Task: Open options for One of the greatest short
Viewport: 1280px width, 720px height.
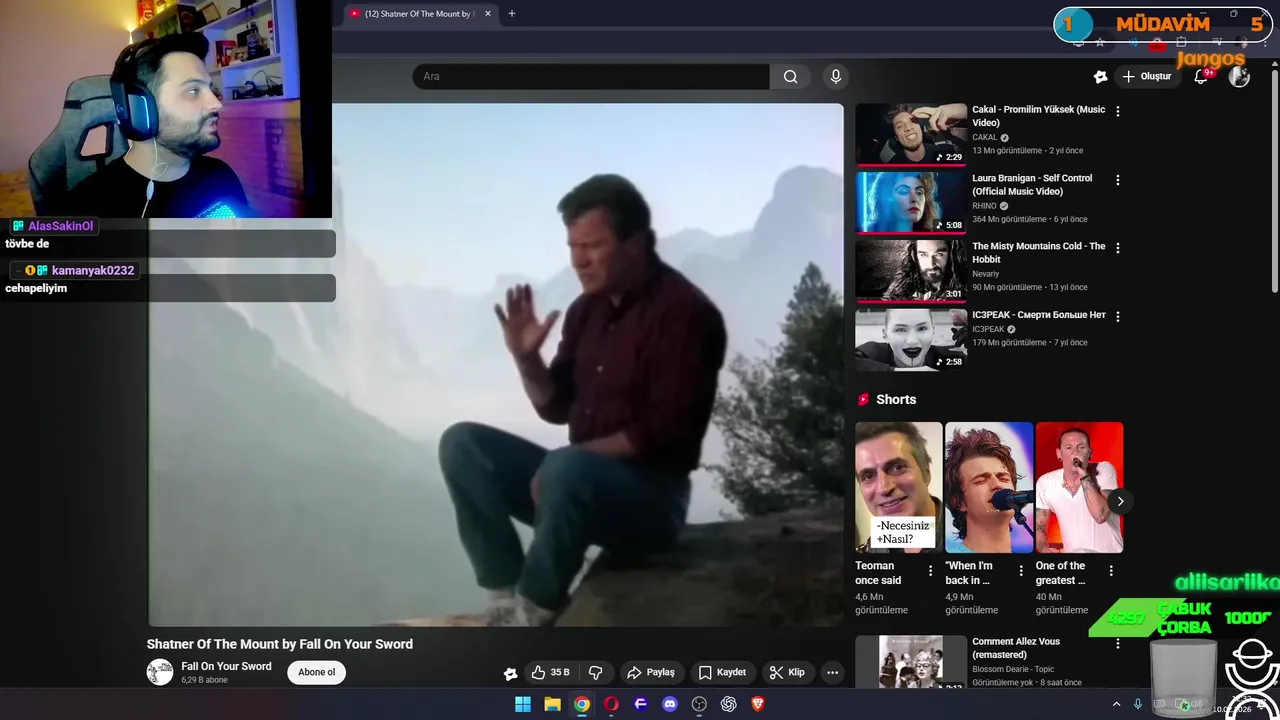Action: tap(1111, 571)
